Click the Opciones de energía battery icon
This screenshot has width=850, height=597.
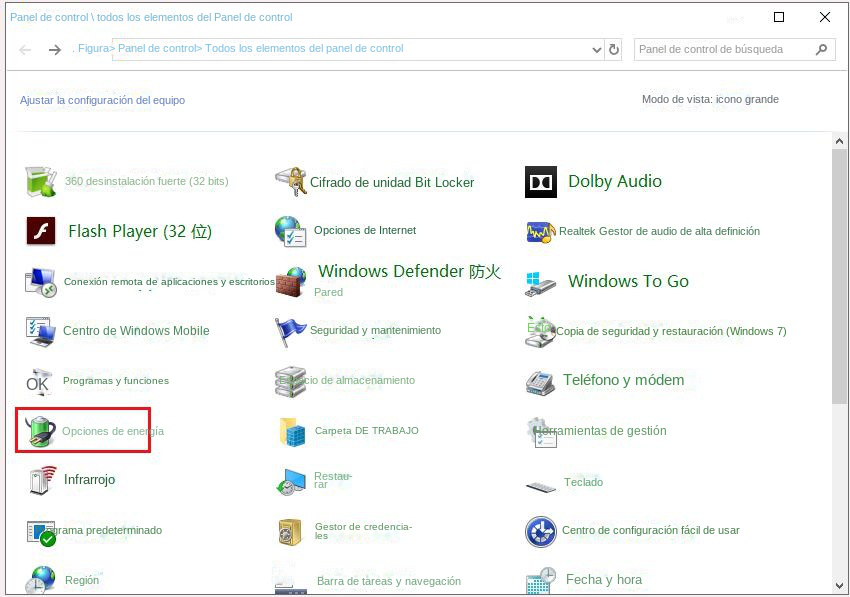click(41, 432)
